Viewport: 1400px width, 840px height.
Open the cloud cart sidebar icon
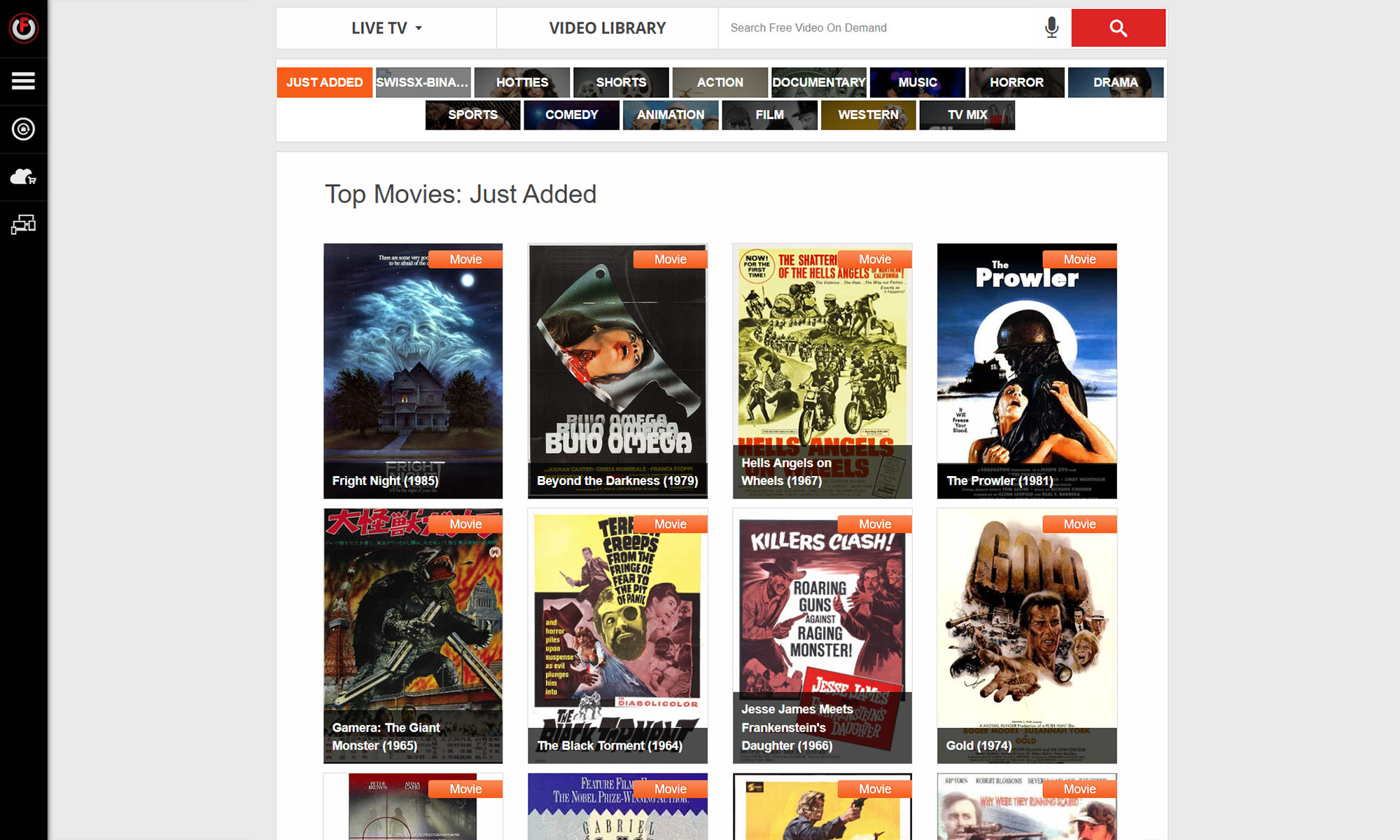click(x=23, y=176)
